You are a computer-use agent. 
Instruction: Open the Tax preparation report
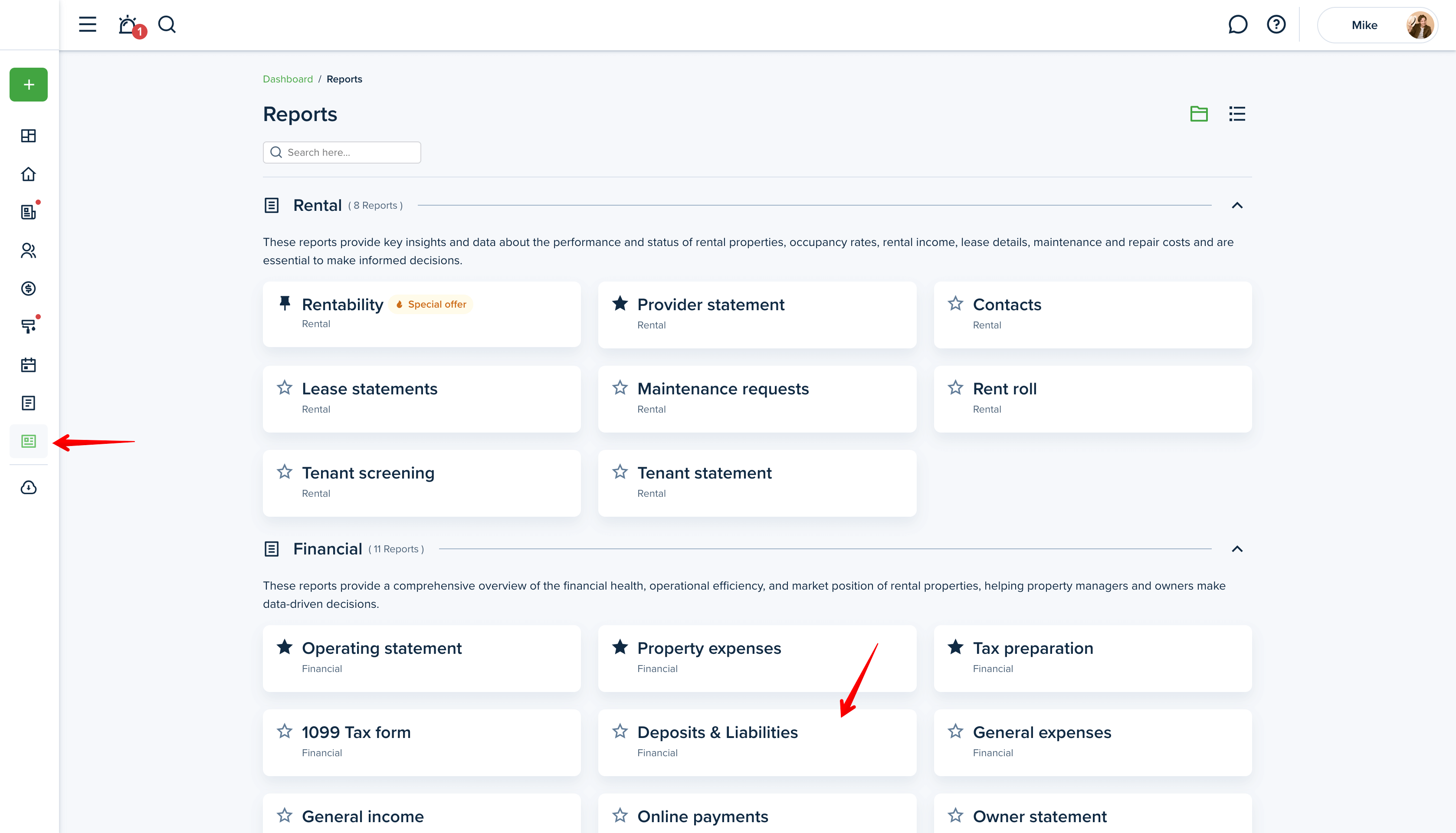pyautogui.click(x=1093, y=658)
